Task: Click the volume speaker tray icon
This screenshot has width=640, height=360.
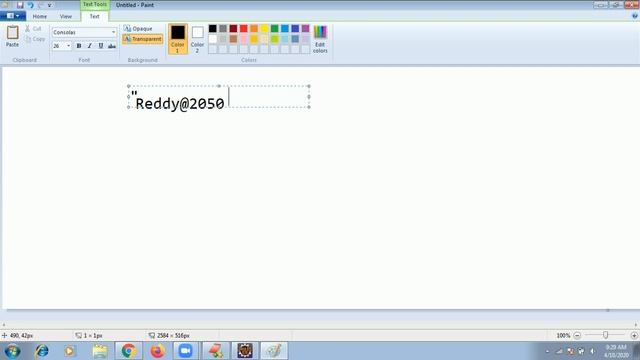Action: pyautogui.click(x=592, y=351)
